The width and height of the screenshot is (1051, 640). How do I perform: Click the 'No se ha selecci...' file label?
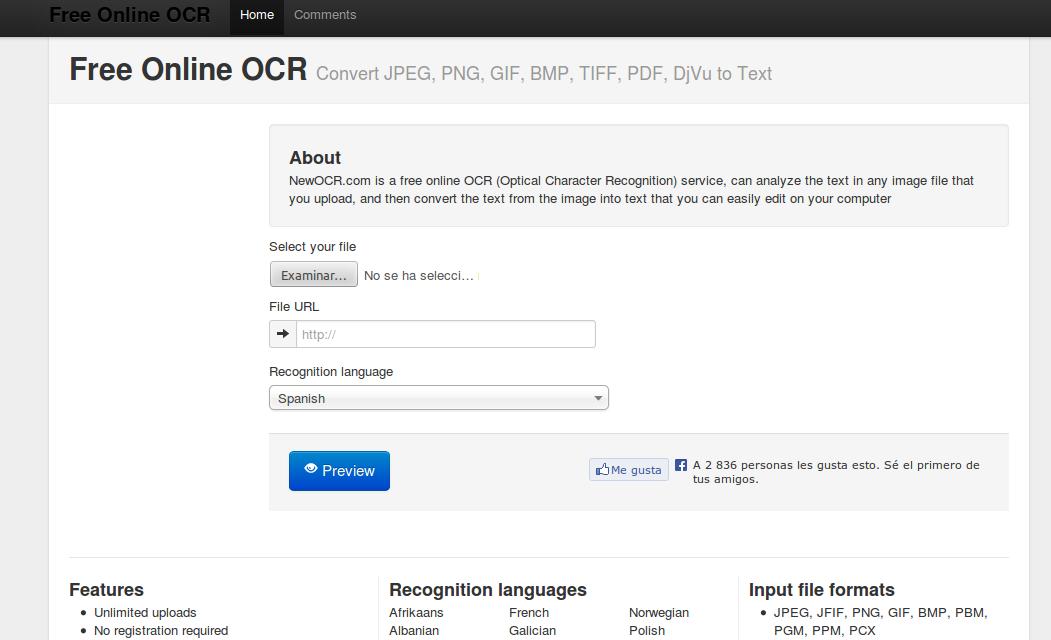[419, 275]
